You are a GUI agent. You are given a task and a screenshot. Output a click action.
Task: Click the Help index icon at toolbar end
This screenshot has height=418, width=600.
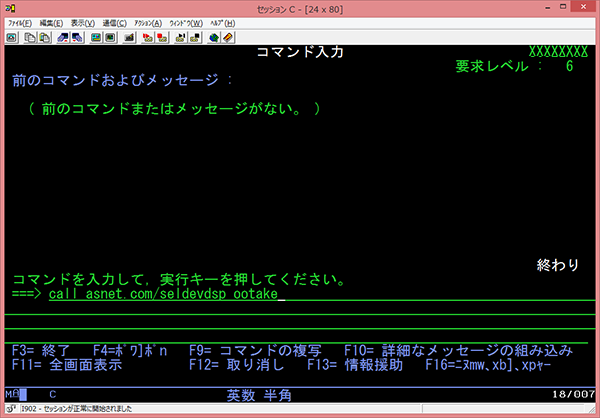point(227,37)
